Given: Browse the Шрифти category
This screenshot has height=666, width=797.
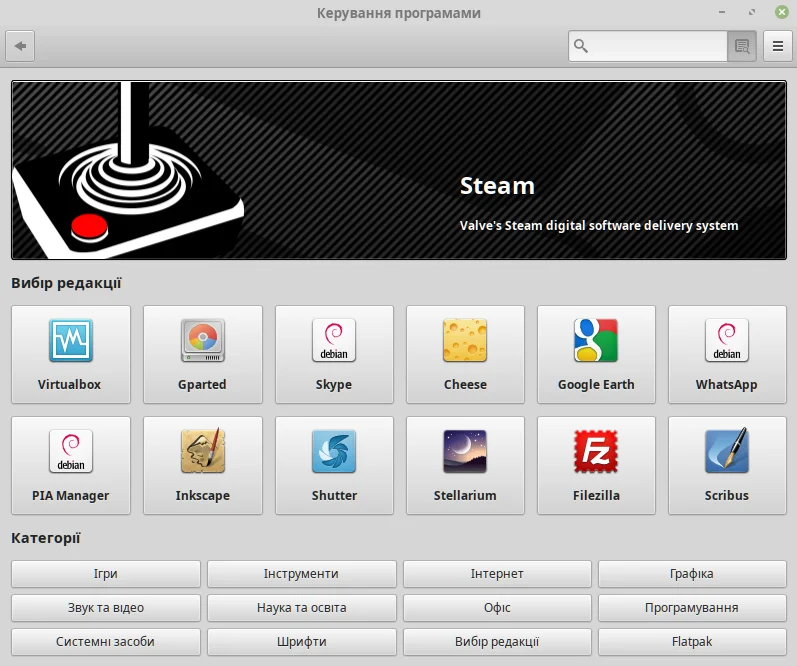Looking at the screenshot, I should click(x=301, y=642).
